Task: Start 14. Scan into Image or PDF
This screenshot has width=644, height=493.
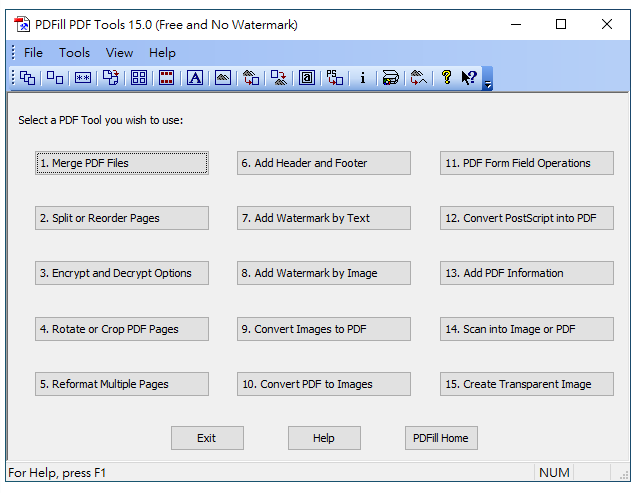Action: [527, 329]
